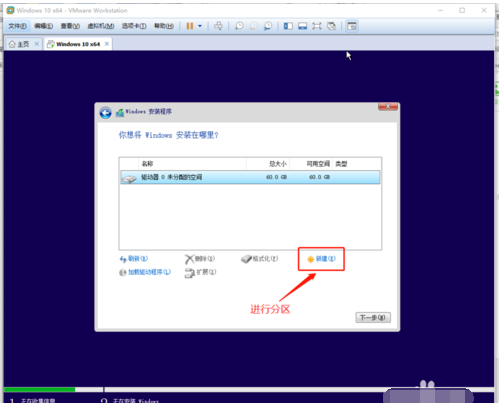
Task: Click the revert to snapshot icon
Action: tap(253, 26)
